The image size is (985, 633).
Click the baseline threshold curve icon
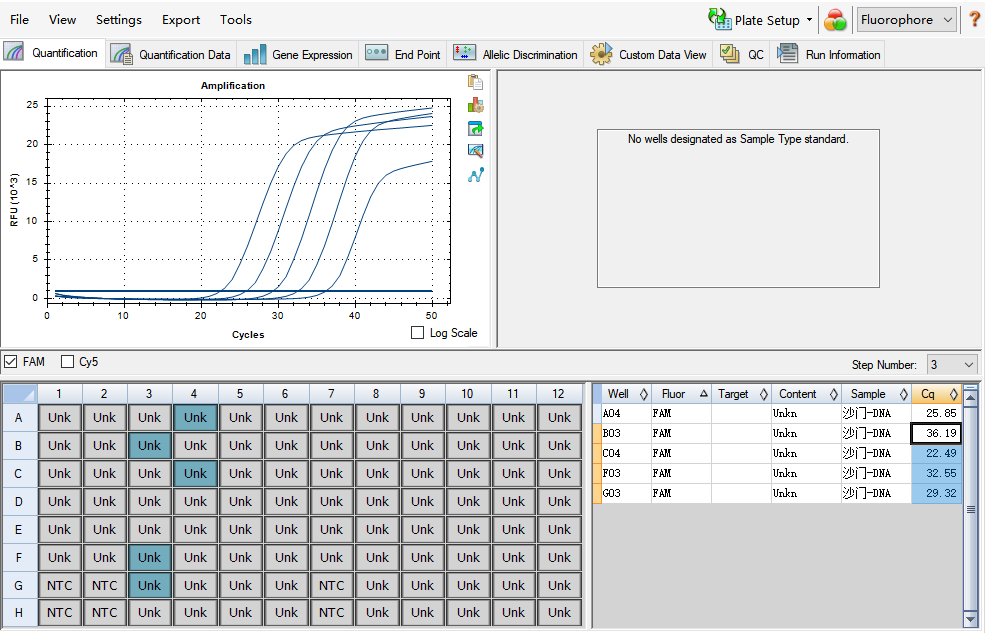click(x=476, y=175)
